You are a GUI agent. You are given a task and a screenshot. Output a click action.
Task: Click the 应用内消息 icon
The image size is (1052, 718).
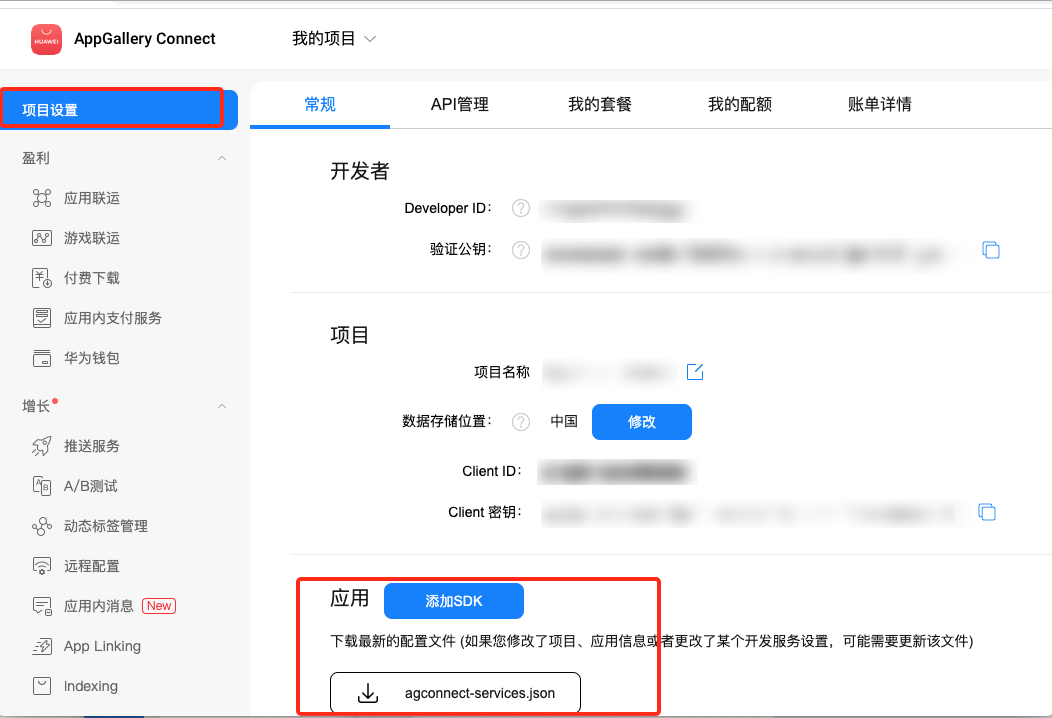[42, 606]
